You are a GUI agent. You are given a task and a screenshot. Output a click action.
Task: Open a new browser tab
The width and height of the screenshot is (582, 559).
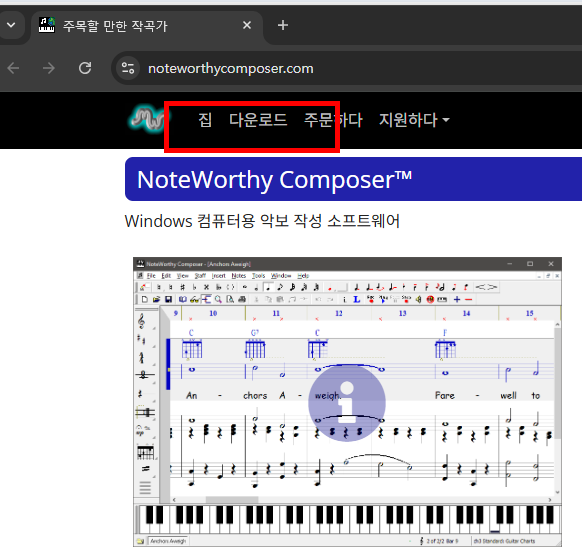click(x=283, y=25)
